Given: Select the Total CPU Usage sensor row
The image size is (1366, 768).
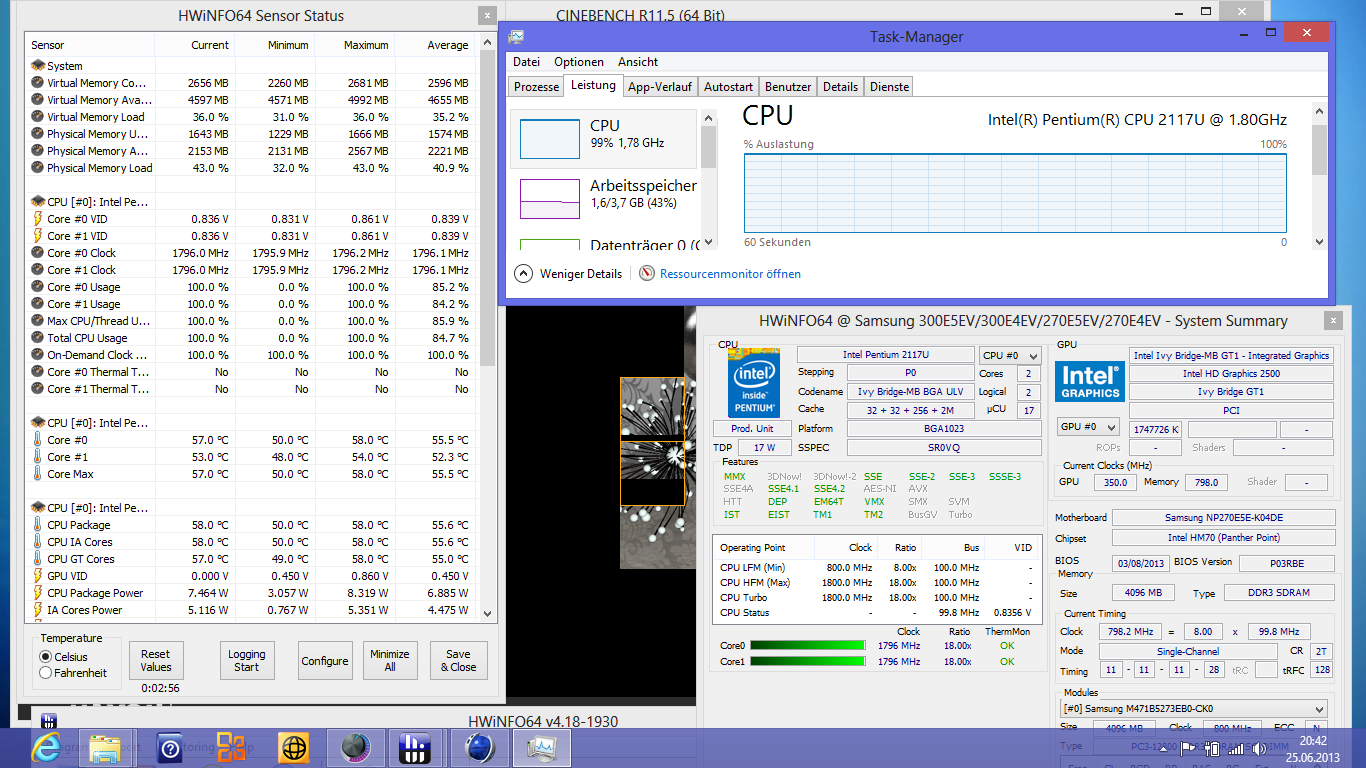Looking at the screenshot, I should pos(250,338).
